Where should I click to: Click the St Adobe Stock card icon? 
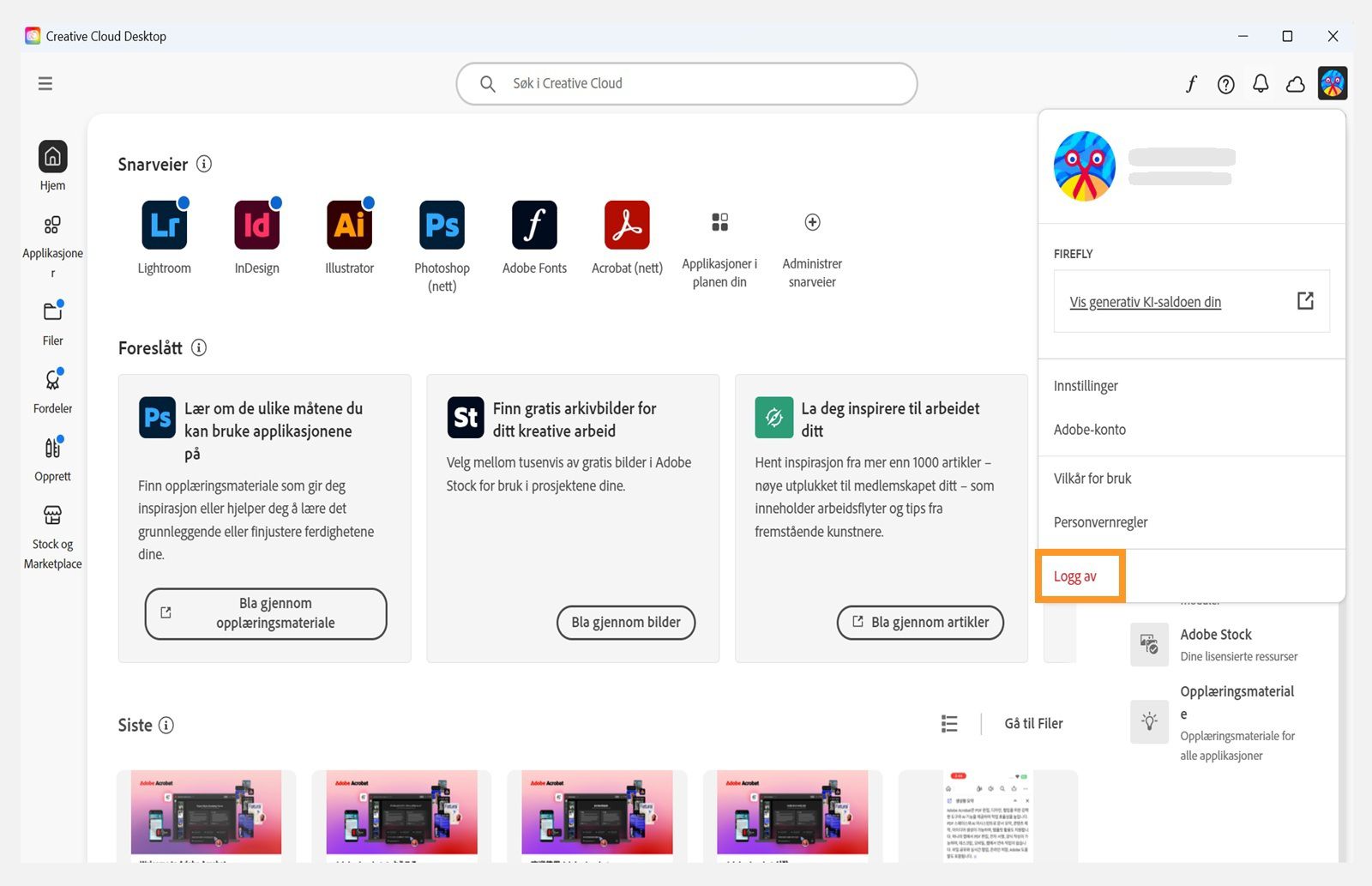click(466, 418)
